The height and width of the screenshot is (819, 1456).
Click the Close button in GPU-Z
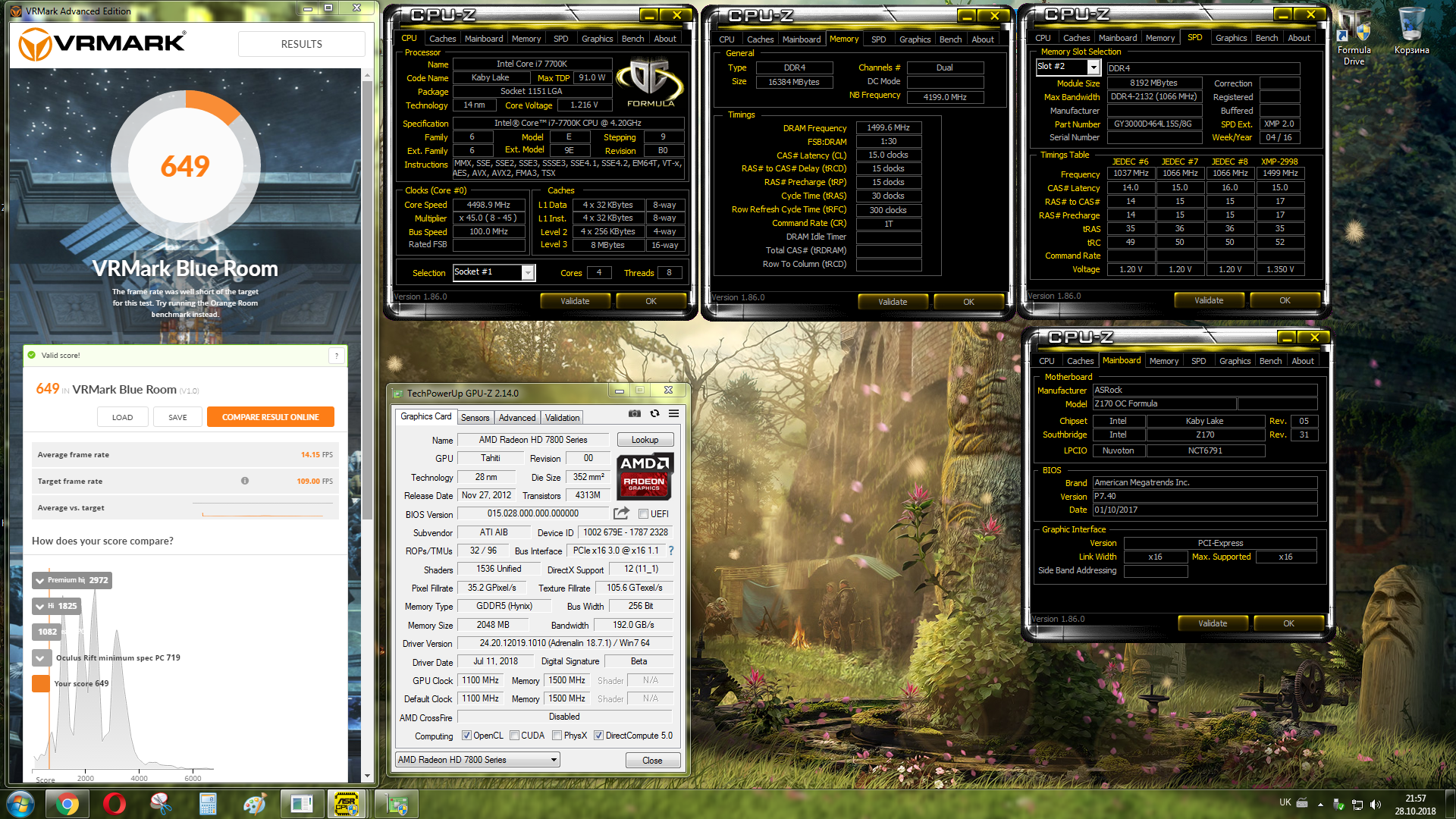point(652,760)
